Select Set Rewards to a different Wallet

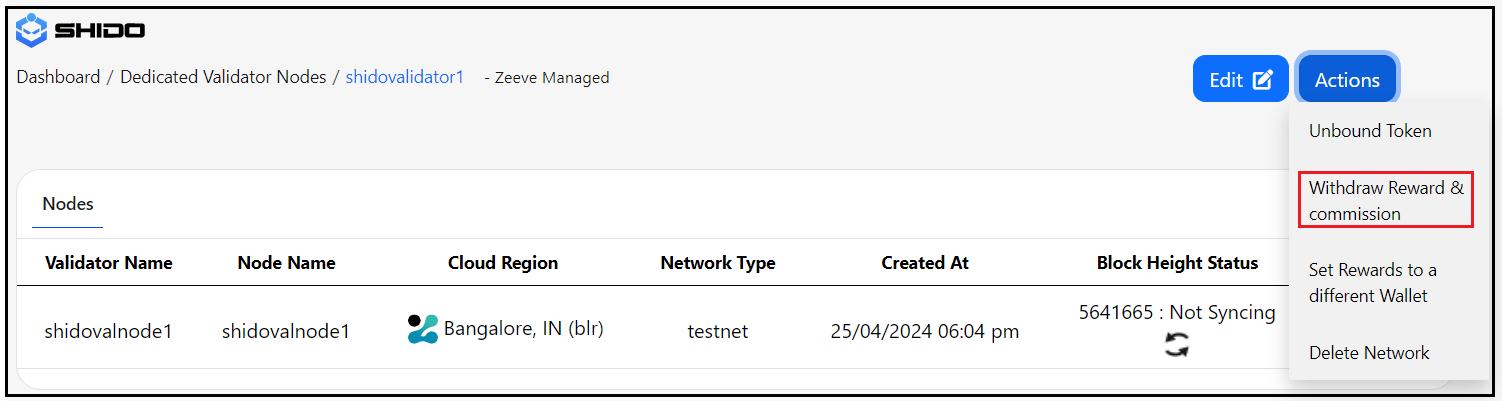click(x=1372, y=282)
